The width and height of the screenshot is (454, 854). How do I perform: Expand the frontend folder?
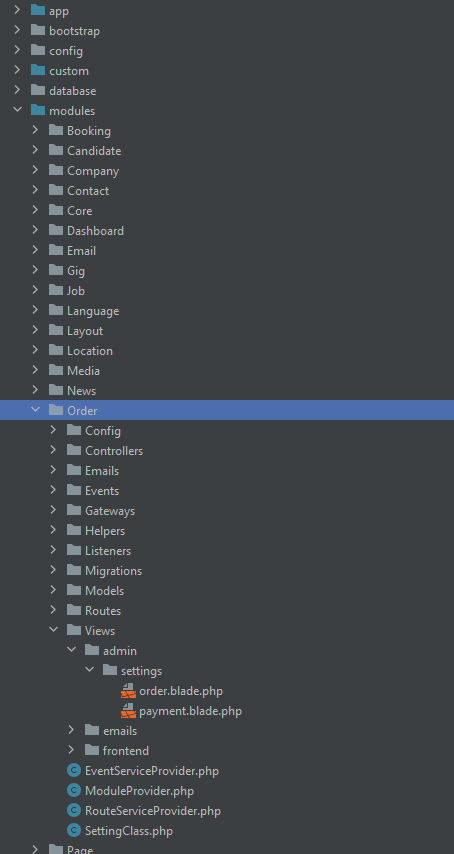click(x=71, y=750)
